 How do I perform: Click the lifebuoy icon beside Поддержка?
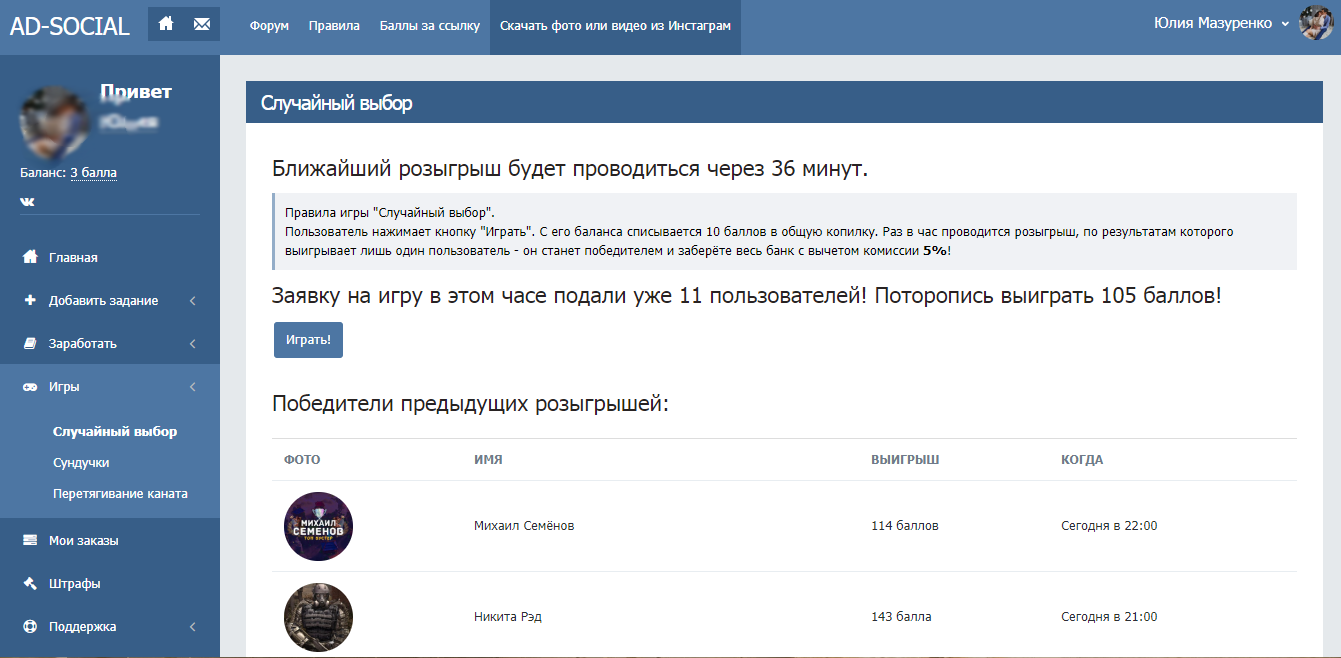(x=30, y=626)
